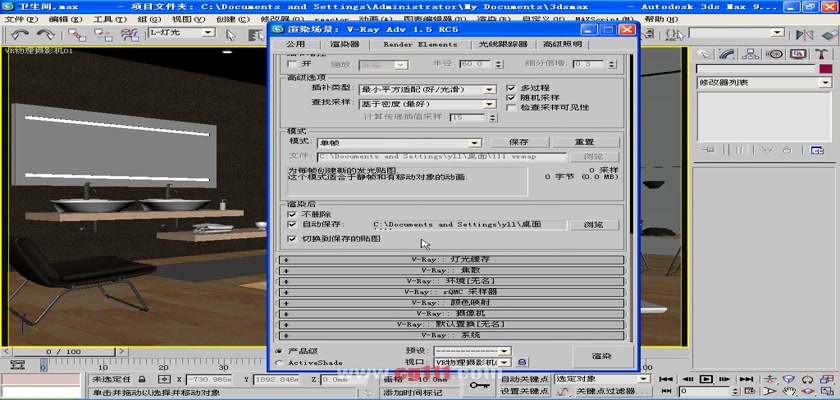The width and height of the screenshot is (840, 400).
Task: Toggle the 不删除 checkbox
Action: 292,214
